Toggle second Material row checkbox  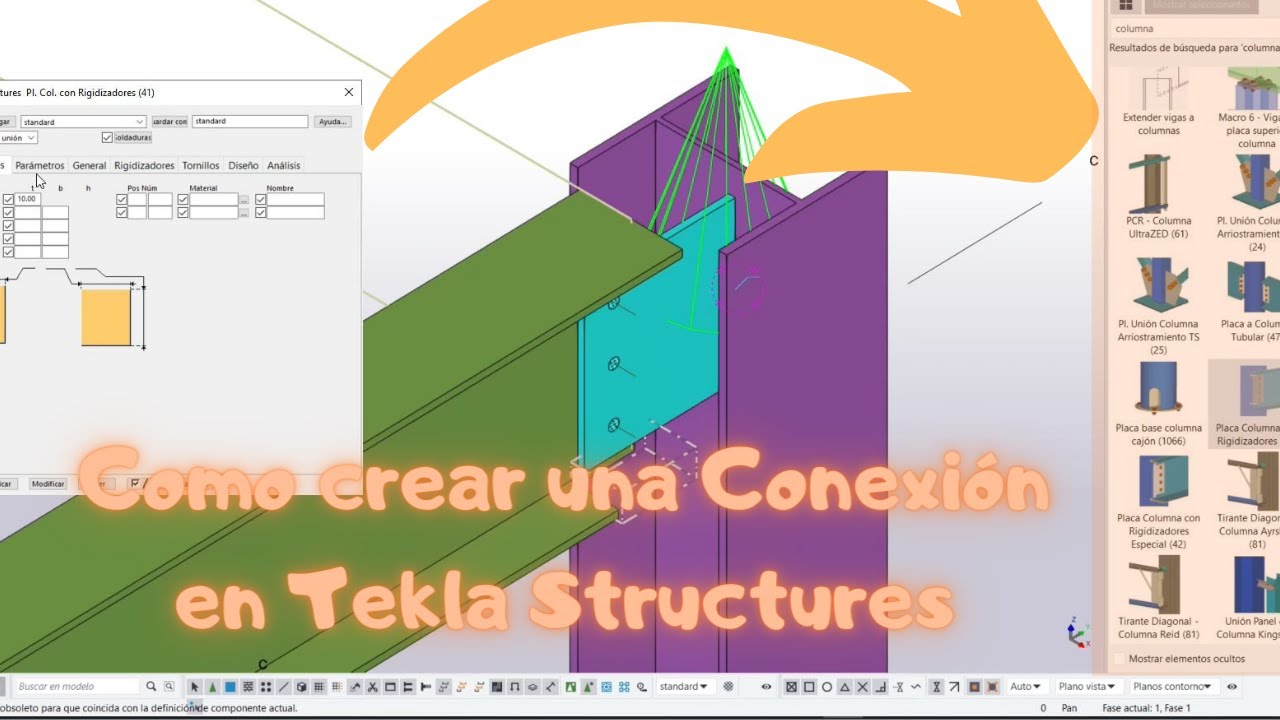pyautogui.click(x=183, y=213)
